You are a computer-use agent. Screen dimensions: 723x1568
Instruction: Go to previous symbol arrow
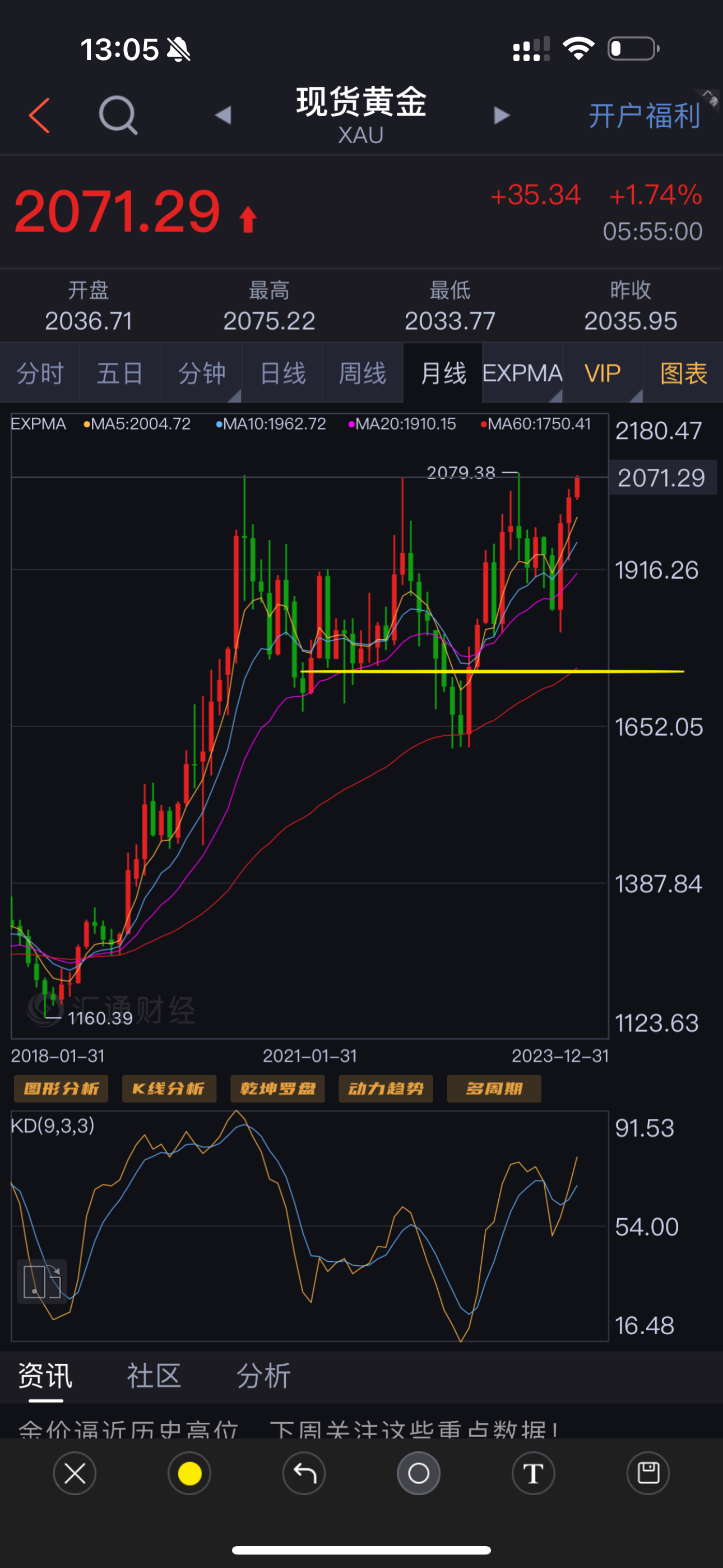tap(224, 115)
